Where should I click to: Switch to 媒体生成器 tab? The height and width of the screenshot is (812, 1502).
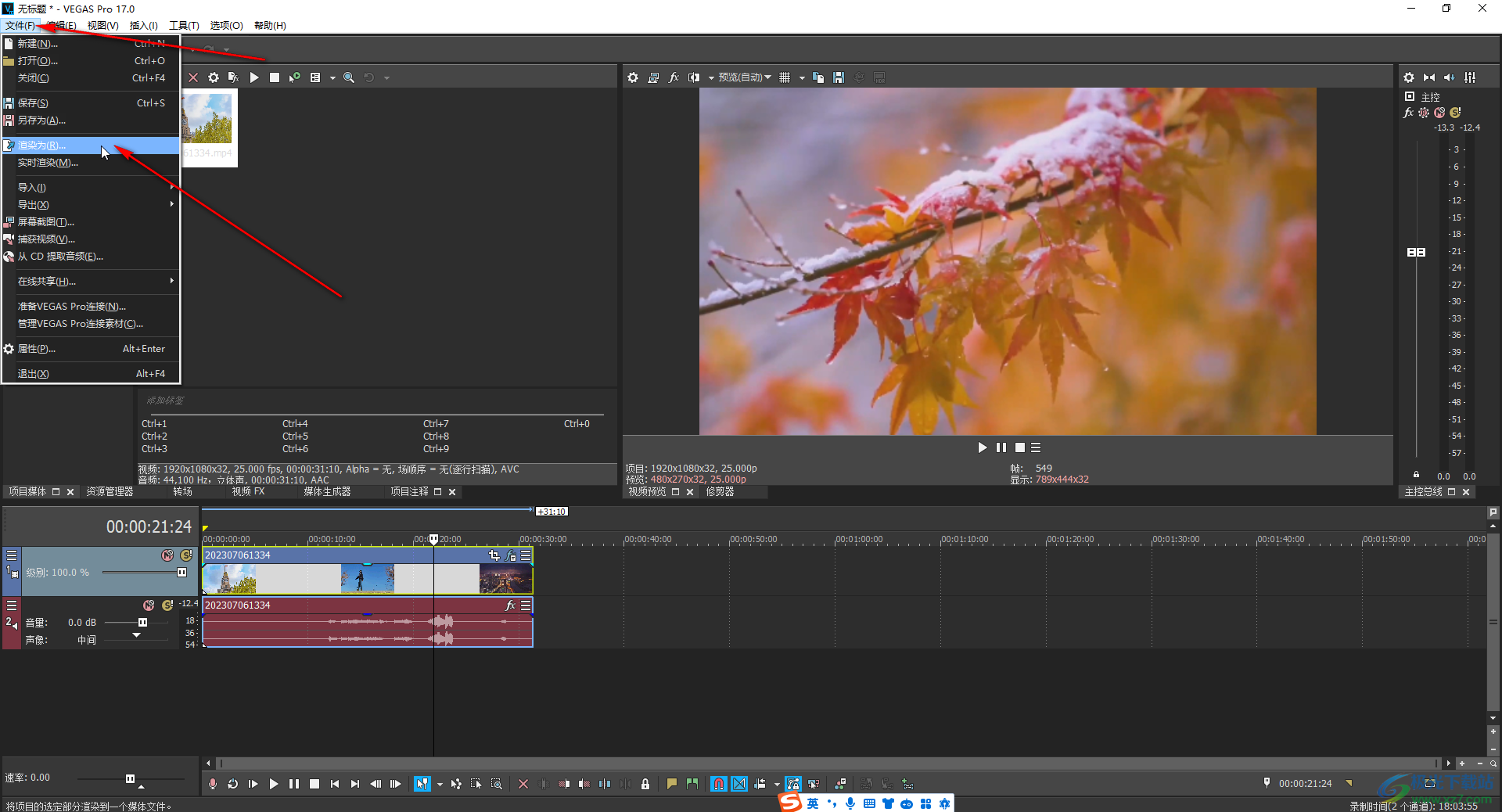327,491
